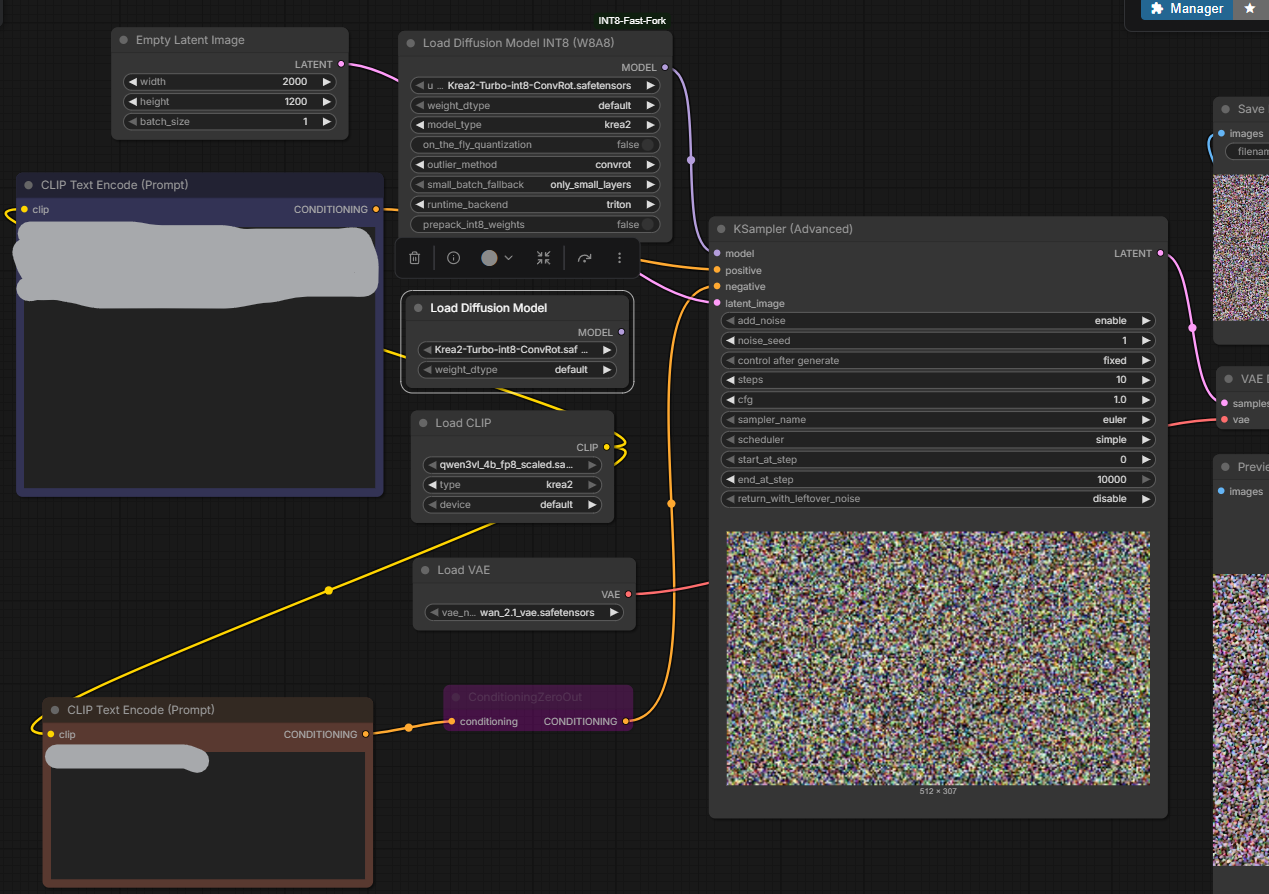Viewport: 1269px width, 894px height.
Task: Open add_noise enable dropdown
Action: click(938, 321)
